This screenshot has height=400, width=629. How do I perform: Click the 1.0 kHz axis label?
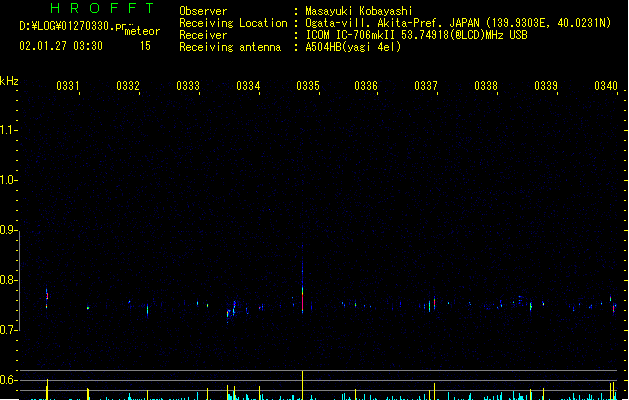[x=8, y=180]
